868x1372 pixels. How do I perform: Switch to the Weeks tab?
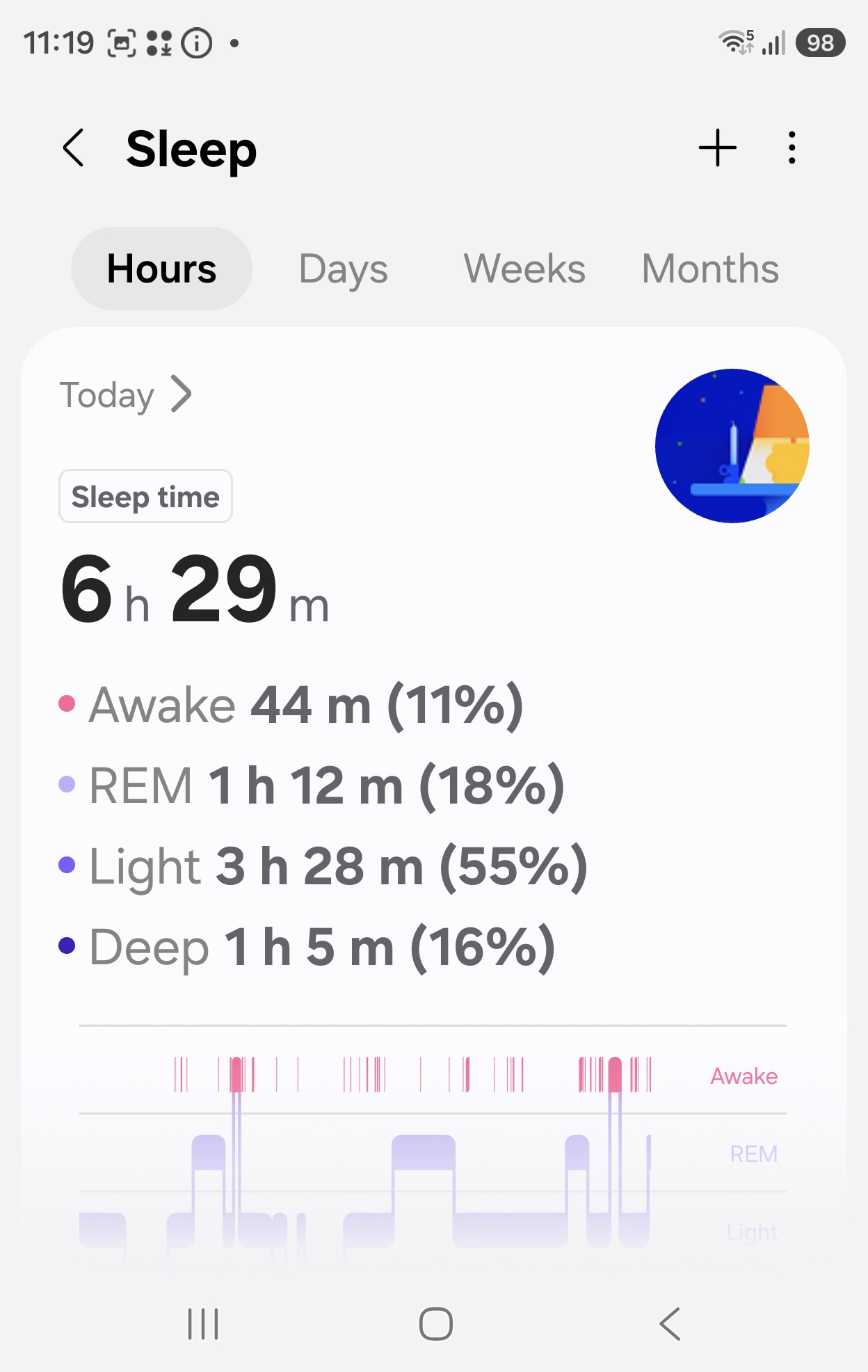pos(524,269)
